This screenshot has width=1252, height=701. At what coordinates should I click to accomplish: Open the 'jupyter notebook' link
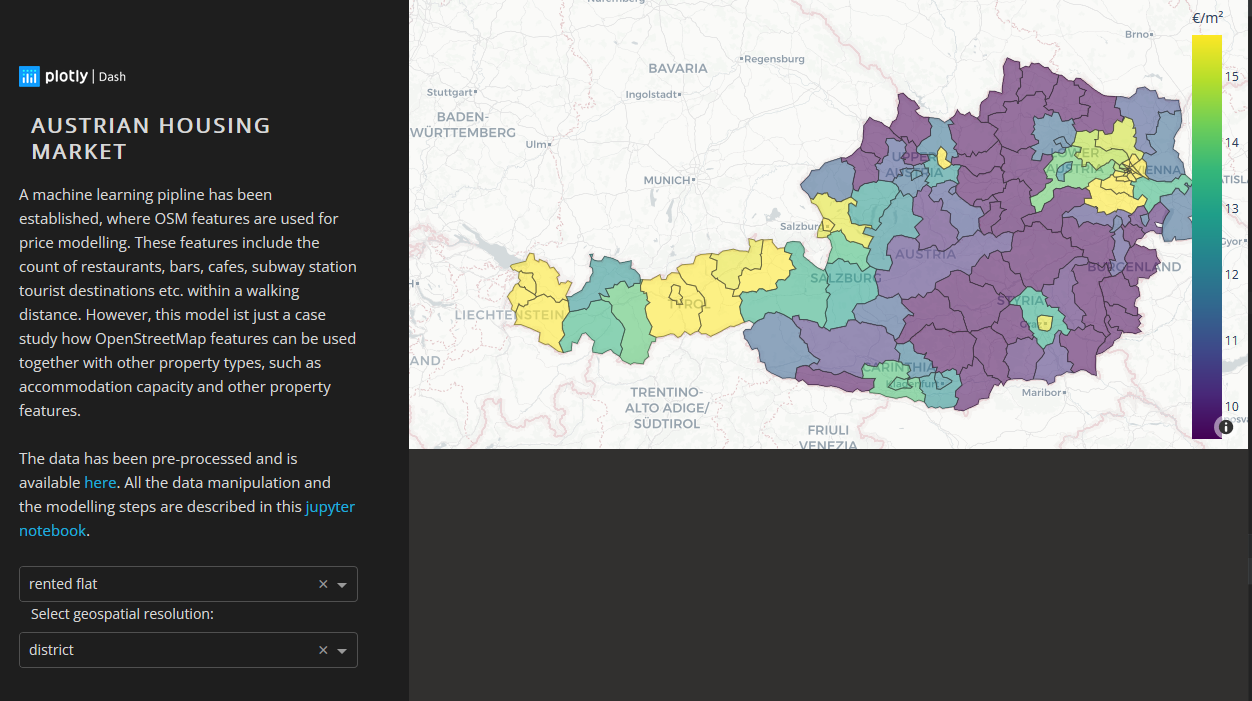coord(187,519)
